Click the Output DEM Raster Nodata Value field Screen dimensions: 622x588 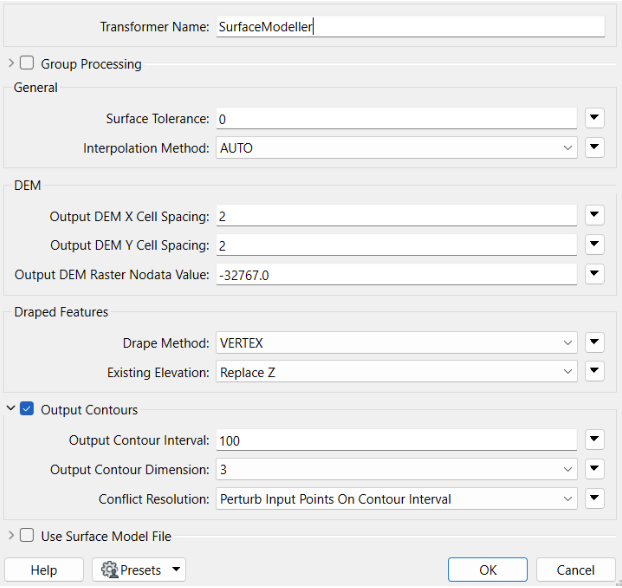tap(396, 275)
